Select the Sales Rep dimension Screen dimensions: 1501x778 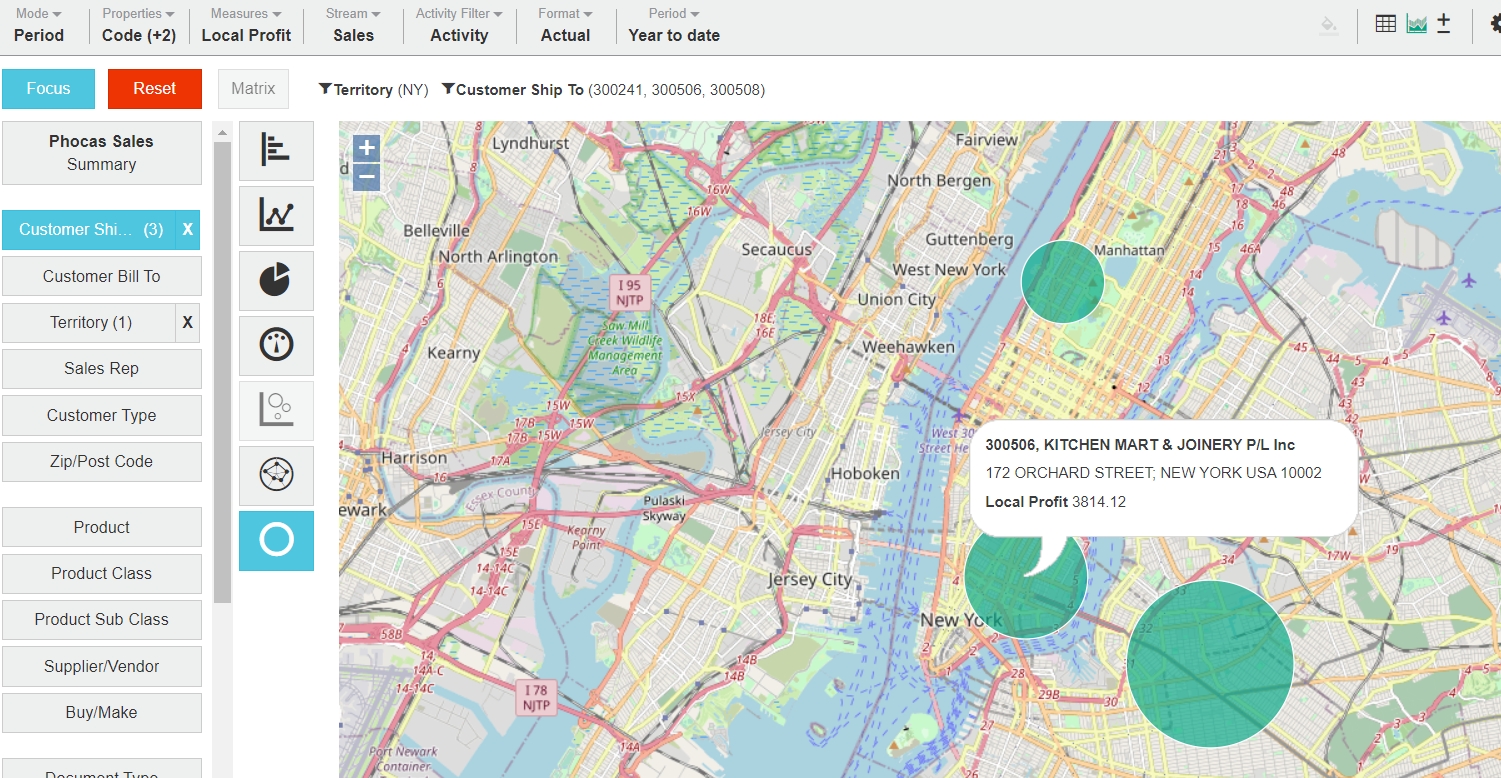pos(101,369)
